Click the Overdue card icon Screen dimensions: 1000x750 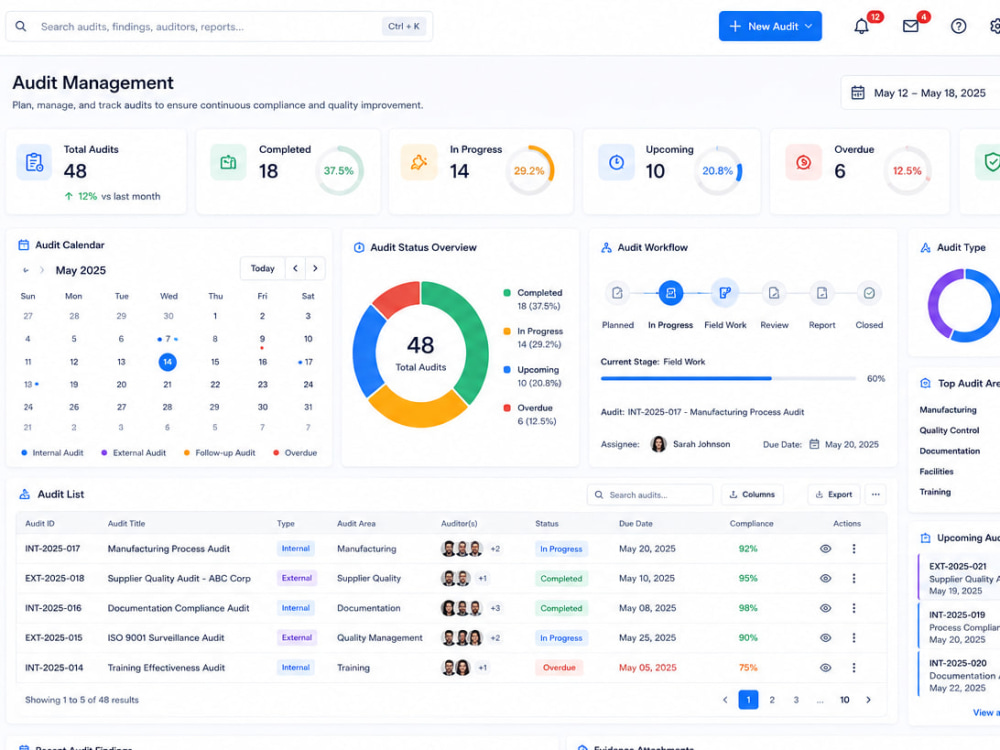[803, 163]
